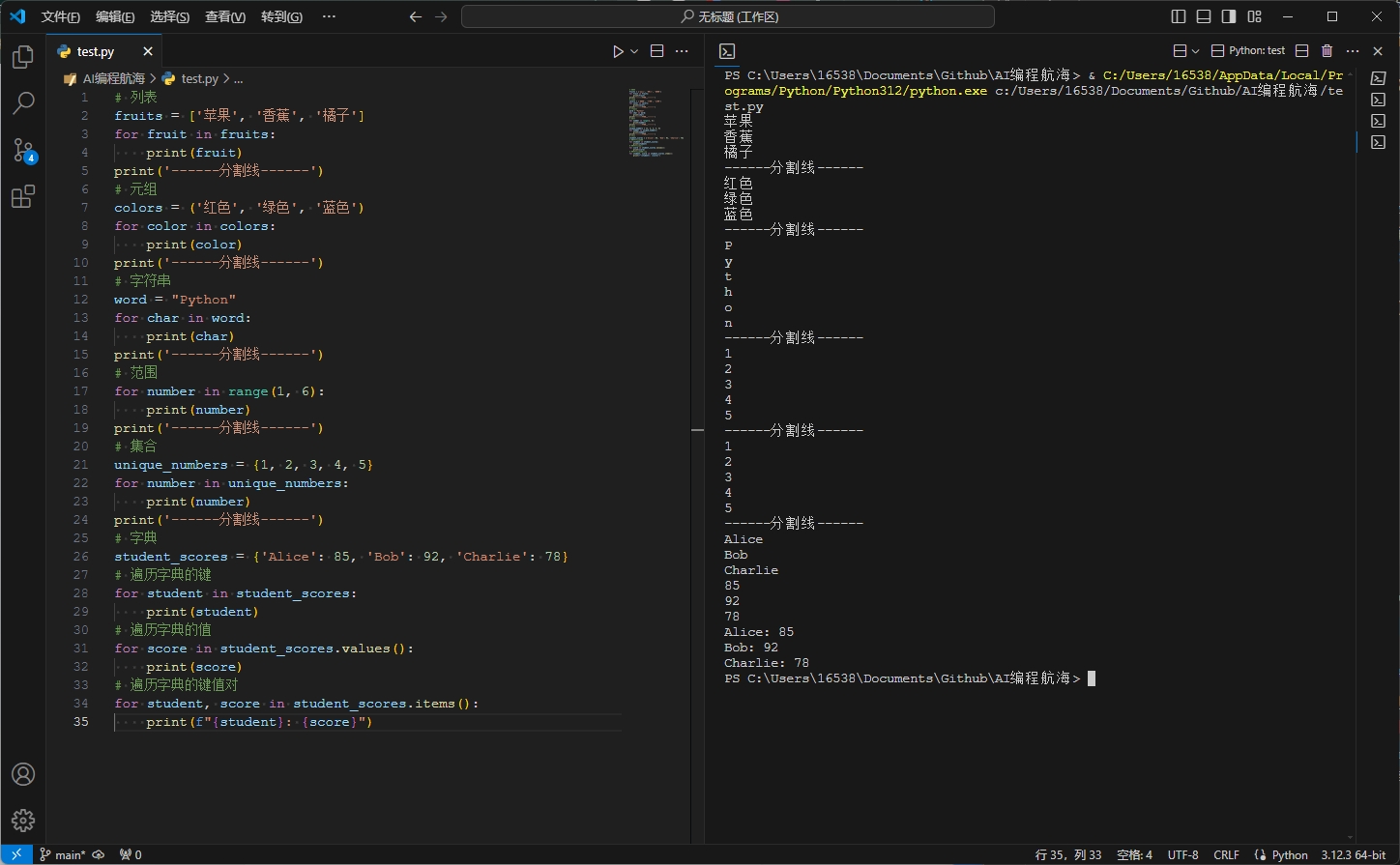Publish changes via cloud icon in status bar
Viewport: 1400px width, 865px height.
pyautogui.click(x=98, y=854)
